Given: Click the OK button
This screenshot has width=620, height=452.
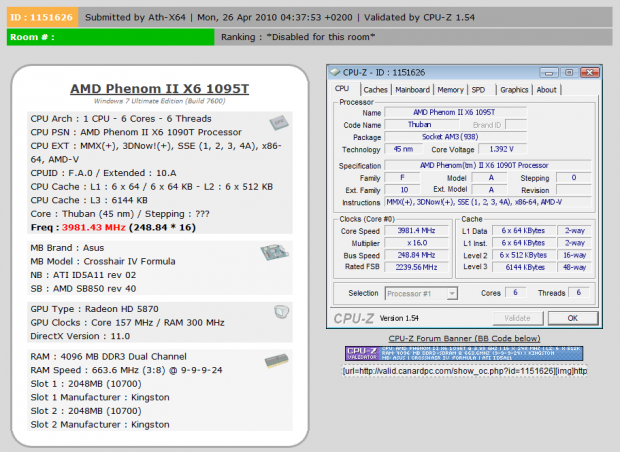Looking at the screenshot, I should (573, 318).
